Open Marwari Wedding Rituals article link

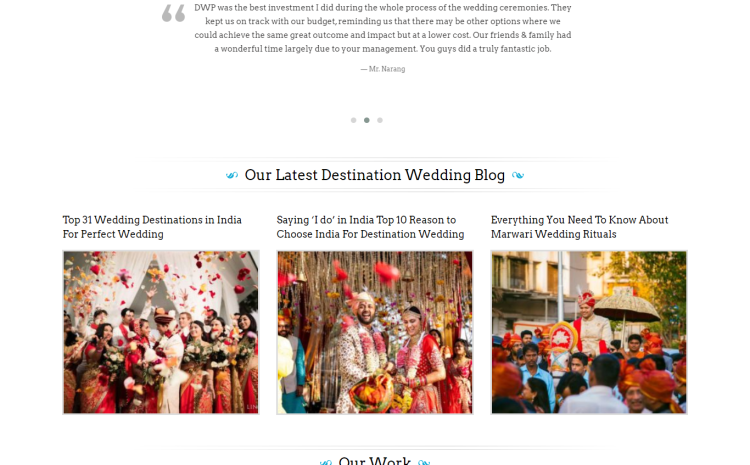click(579, 227)
